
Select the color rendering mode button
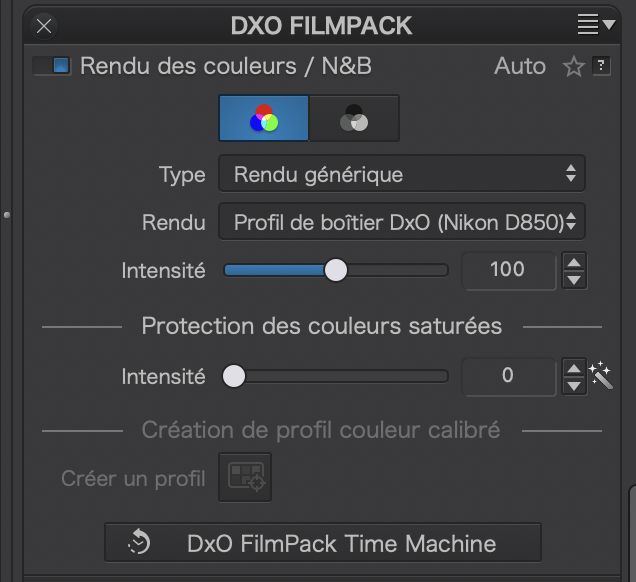click(264, 118)
